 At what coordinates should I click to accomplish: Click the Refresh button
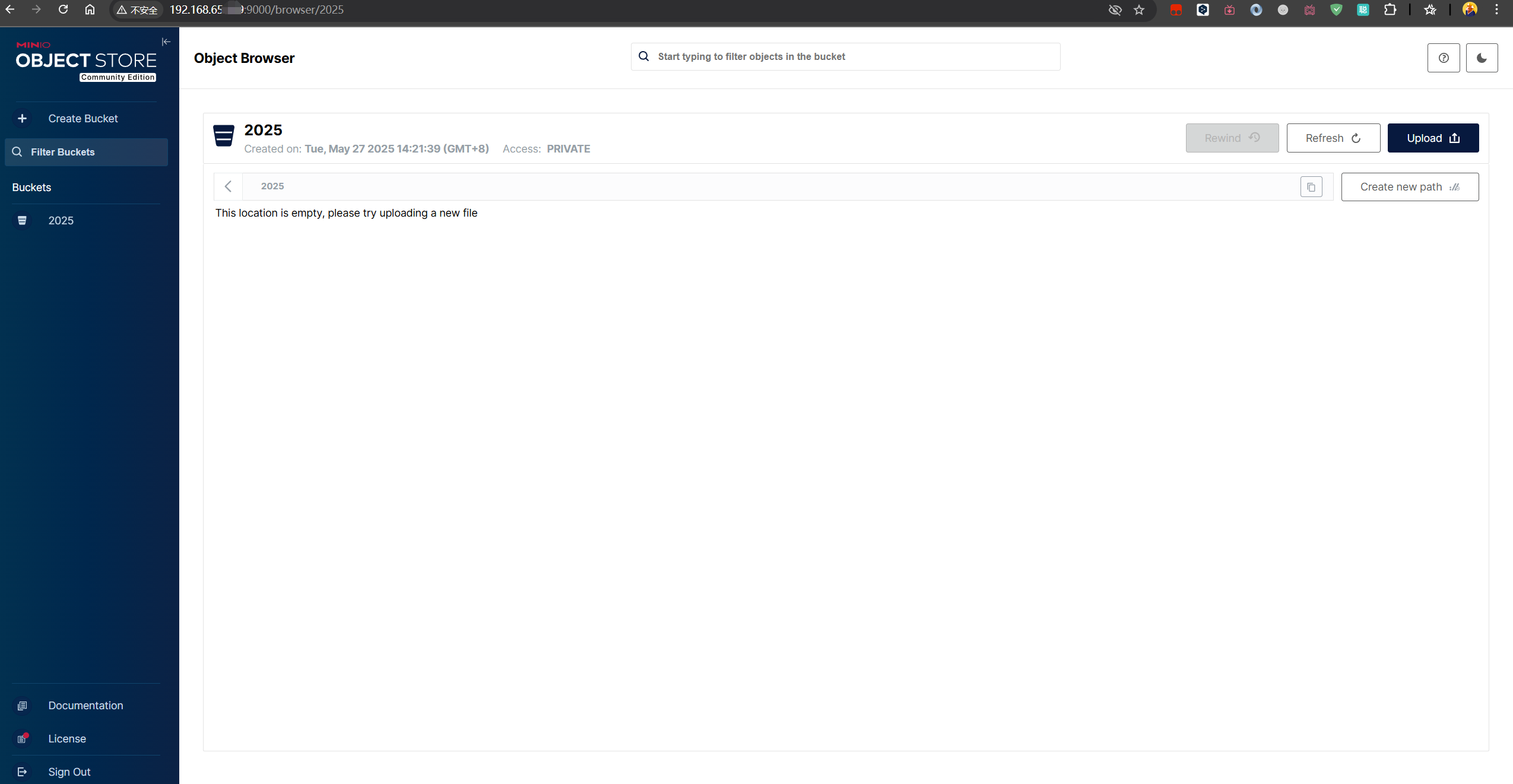pyautogui.click(x=1333, y=138)
